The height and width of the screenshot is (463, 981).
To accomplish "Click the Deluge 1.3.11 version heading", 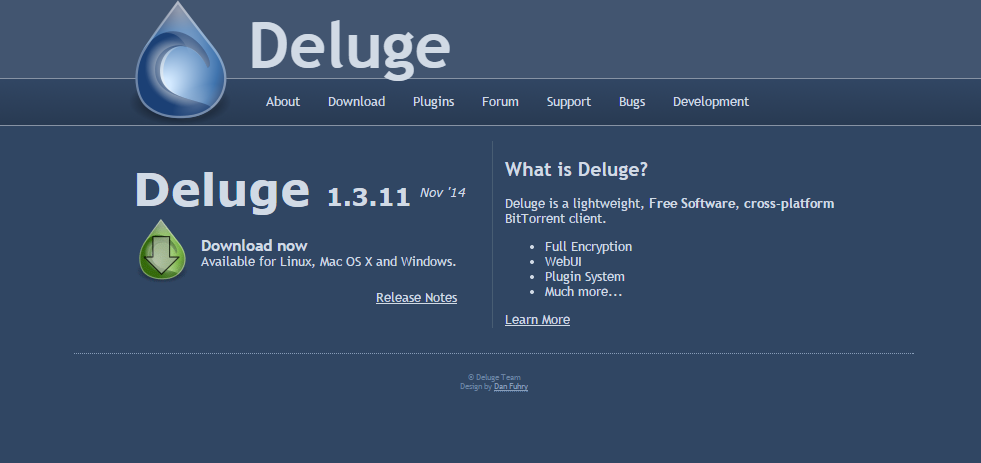I will pyautogui.click(x=272, y=191).
